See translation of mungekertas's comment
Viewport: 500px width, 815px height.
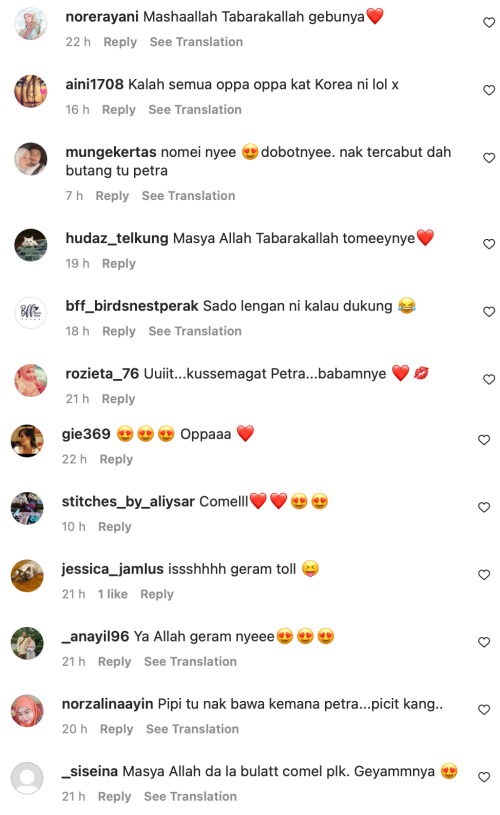(189, 196)
